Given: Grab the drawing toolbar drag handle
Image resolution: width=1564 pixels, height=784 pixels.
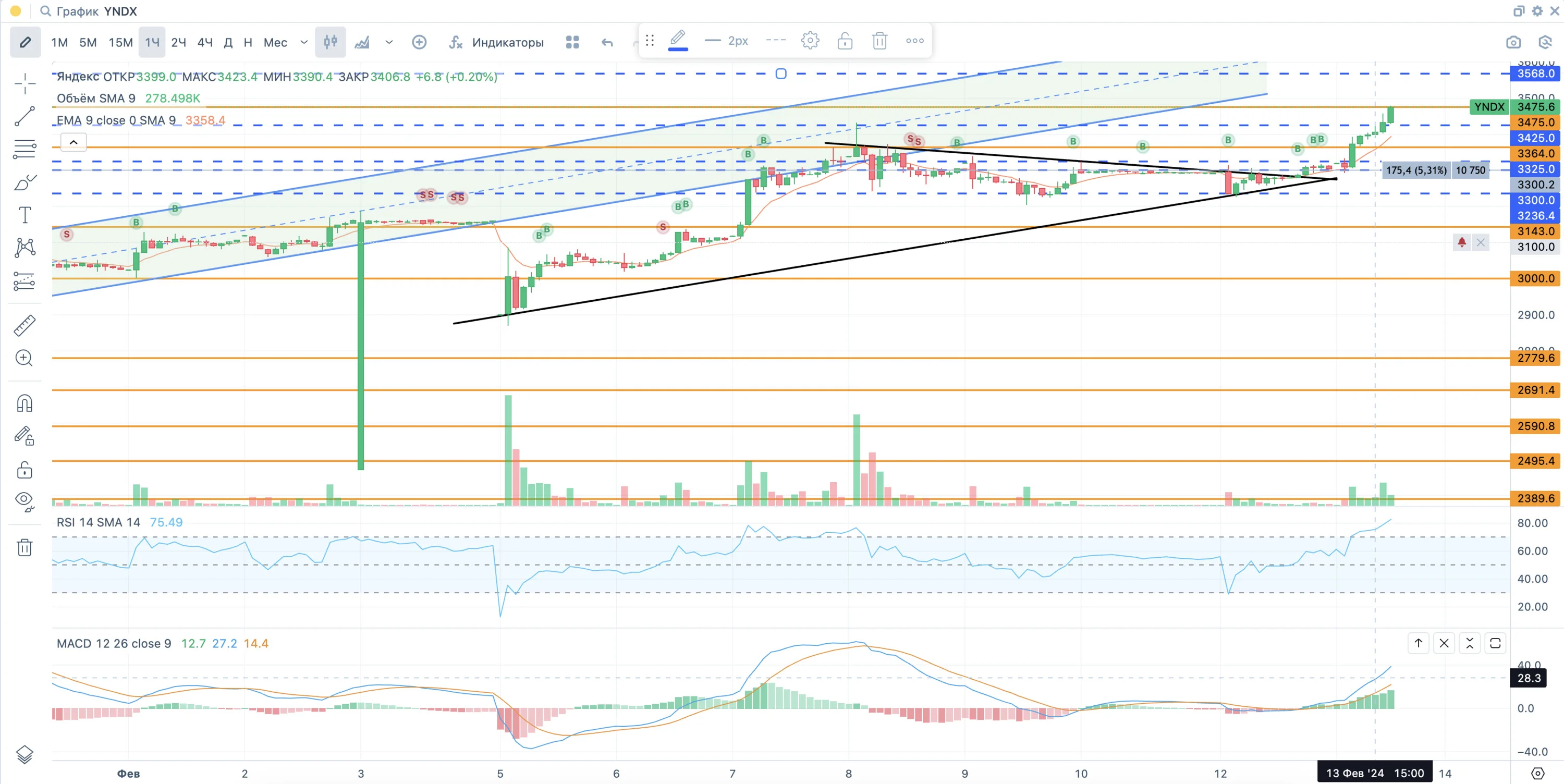Looking at the screenshot, I should coord(650,41).
